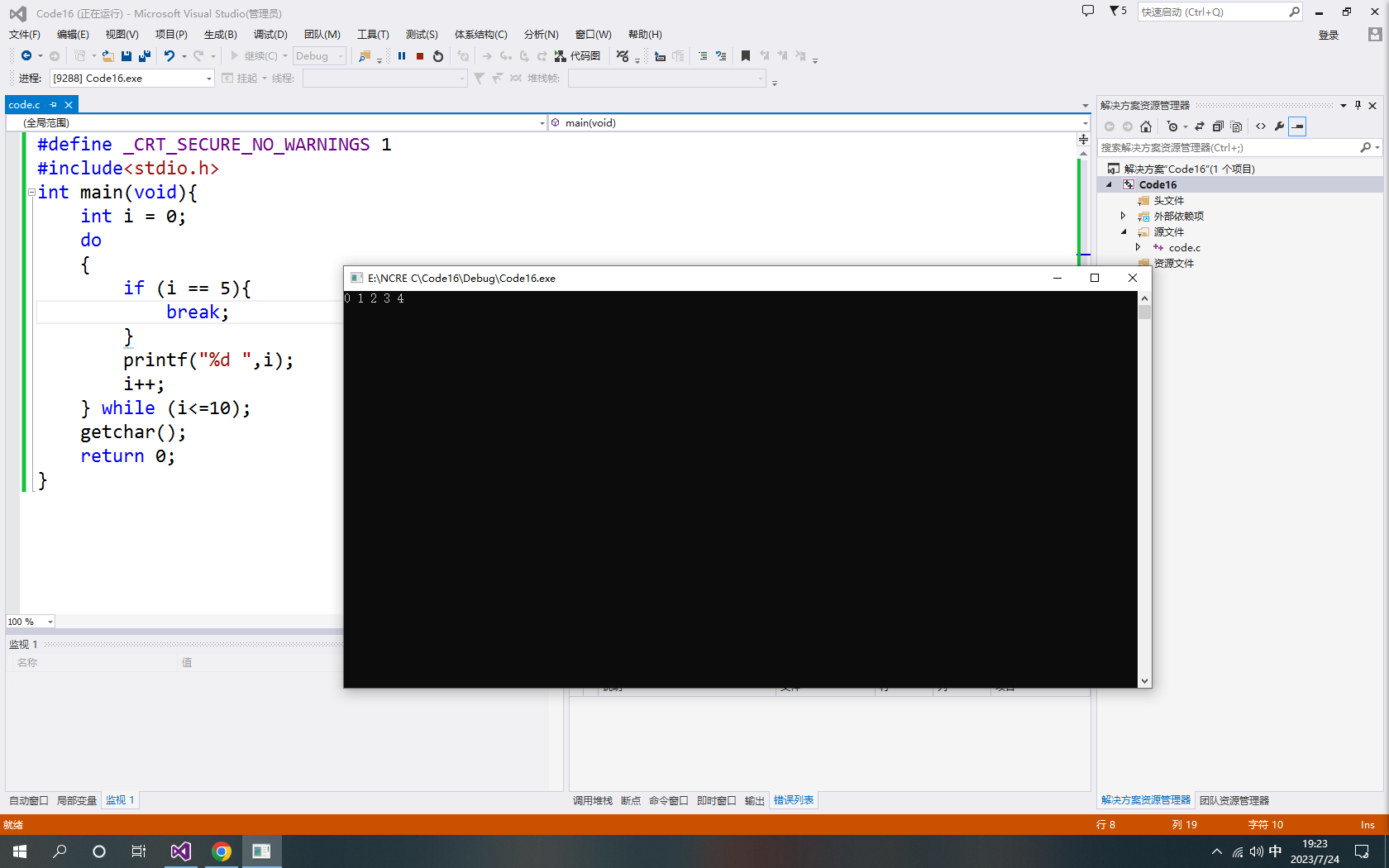Open the 工具(T) menu
Screen dimensions: 1389x868
[x=373, y=35]
